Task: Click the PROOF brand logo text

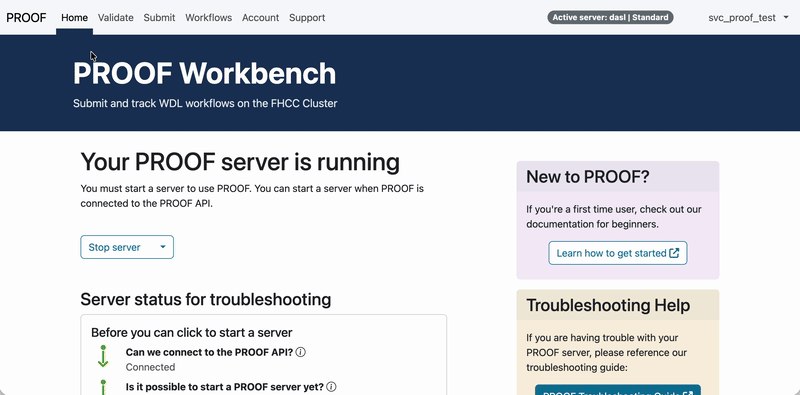Action: pyautogui.click(x=26, y=17)
